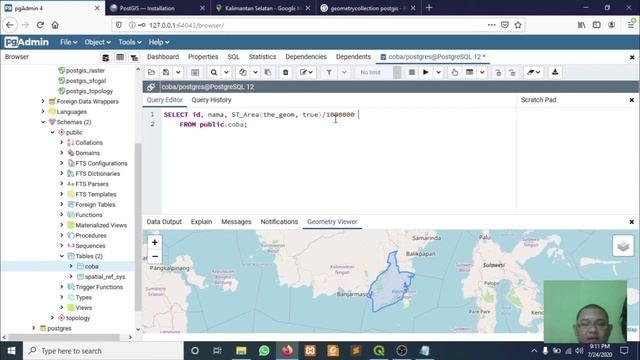Switch to the Properties tab

(x=203, y=57)
